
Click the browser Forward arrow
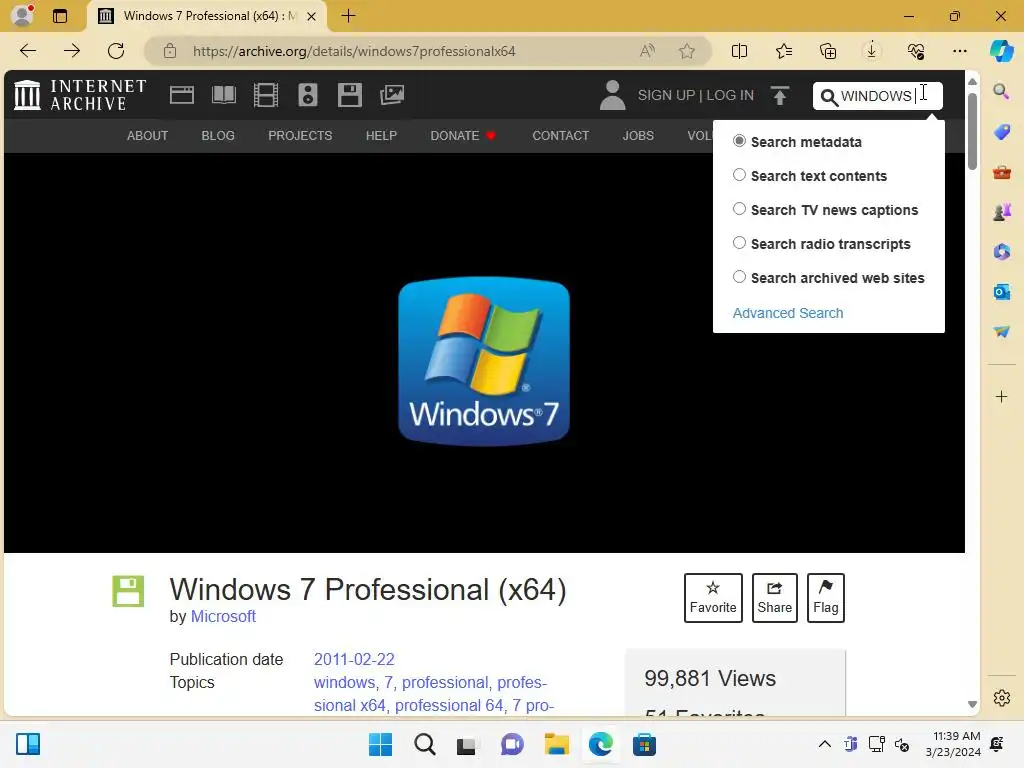tap(72, 51)
